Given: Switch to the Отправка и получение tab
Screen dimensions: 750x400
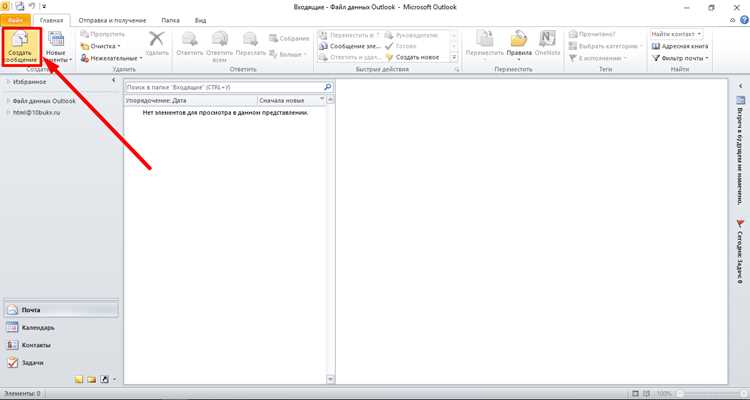Looking at the screenshot, I should [112, 21].
